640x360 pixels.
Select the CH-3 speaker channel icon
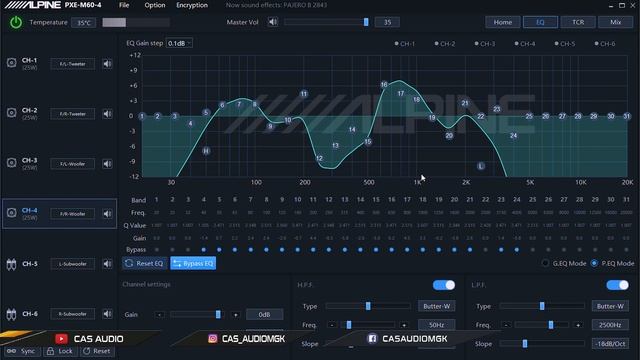pyautogui.click(x=11, y=162)
